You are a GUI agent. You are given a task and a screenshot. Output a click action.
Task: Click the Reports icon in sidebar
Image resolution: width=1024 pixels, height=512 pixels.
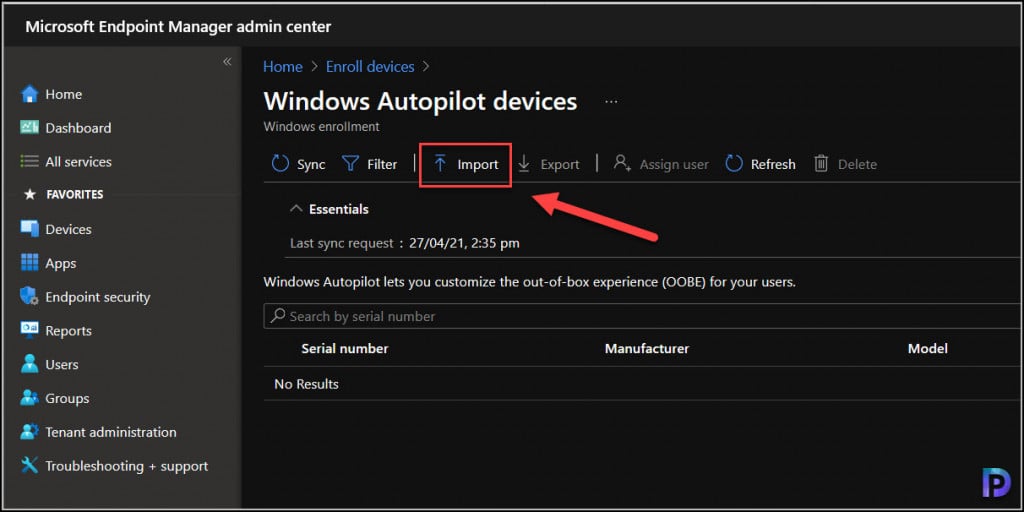29,330
